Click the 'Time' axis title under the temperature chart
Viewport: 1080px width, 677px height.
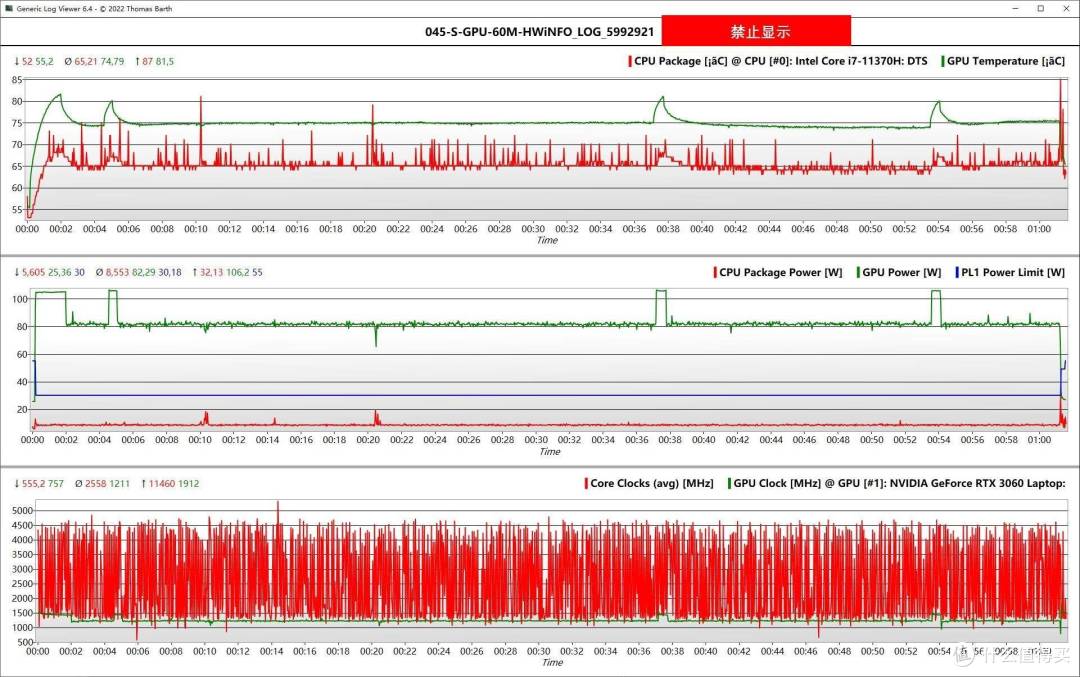(547, 240)
